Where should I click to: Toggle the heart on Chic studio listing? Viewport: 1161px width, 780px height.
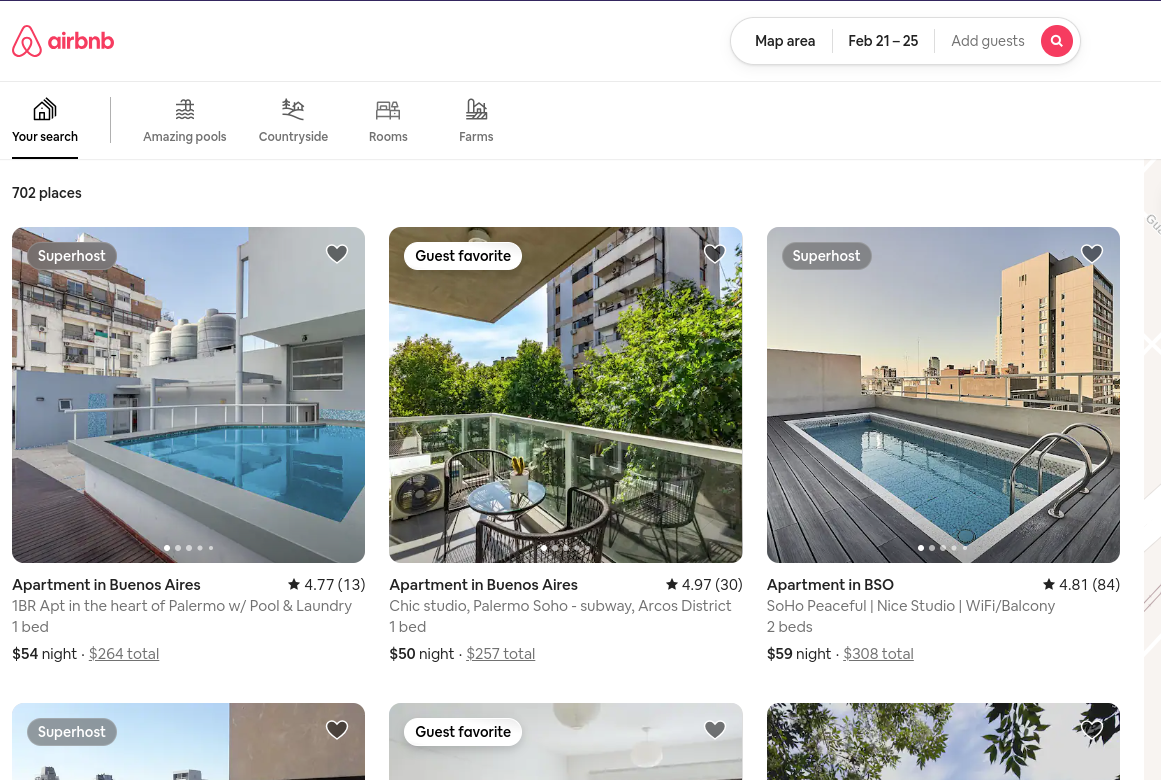714,254
